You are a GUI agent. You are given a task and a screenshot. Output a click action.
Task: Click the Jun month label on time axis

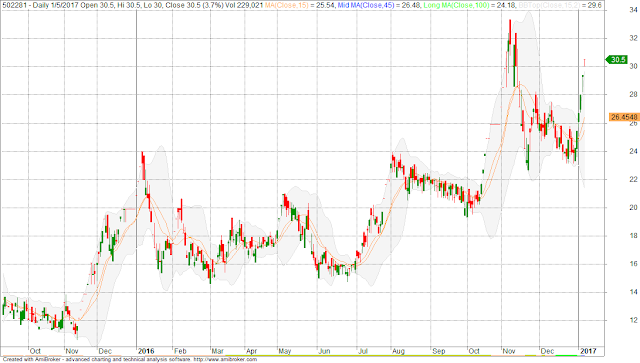[x=324, y=351]
